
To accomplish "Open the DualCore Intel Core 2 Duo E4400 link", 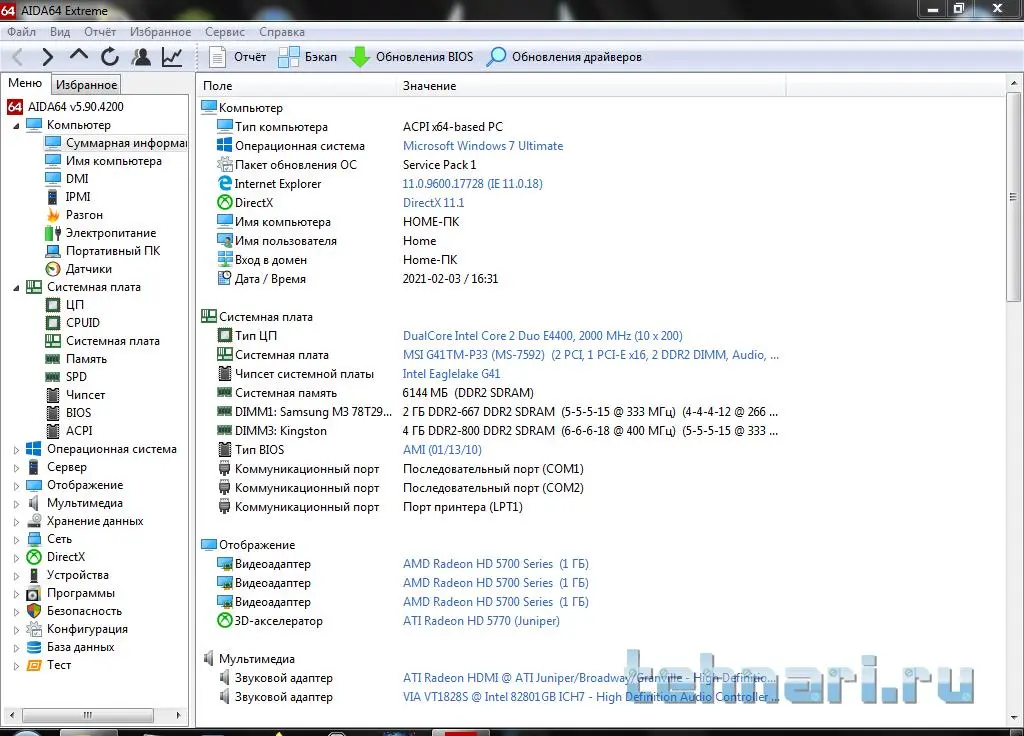I will pyautogui.click(x=543, y=336).
